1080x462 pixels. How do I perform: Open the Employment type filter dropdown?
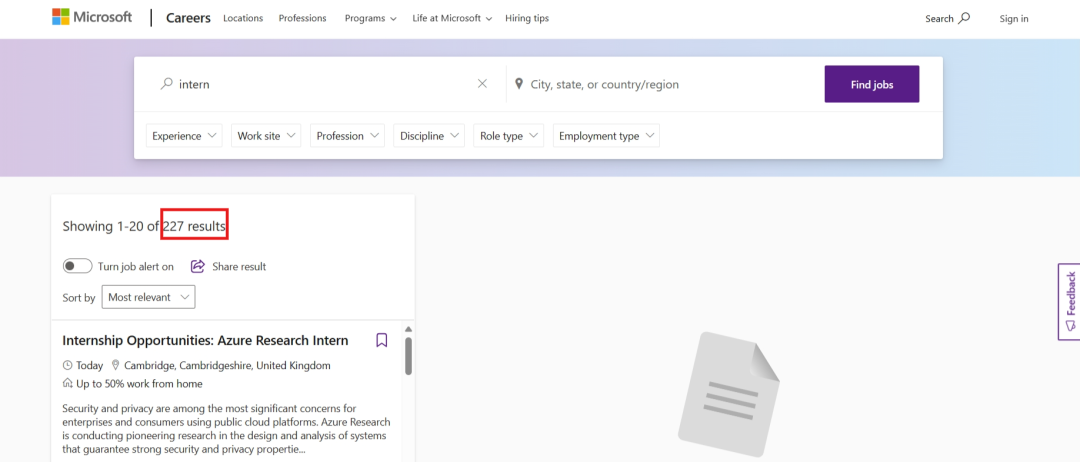point(606,136)
